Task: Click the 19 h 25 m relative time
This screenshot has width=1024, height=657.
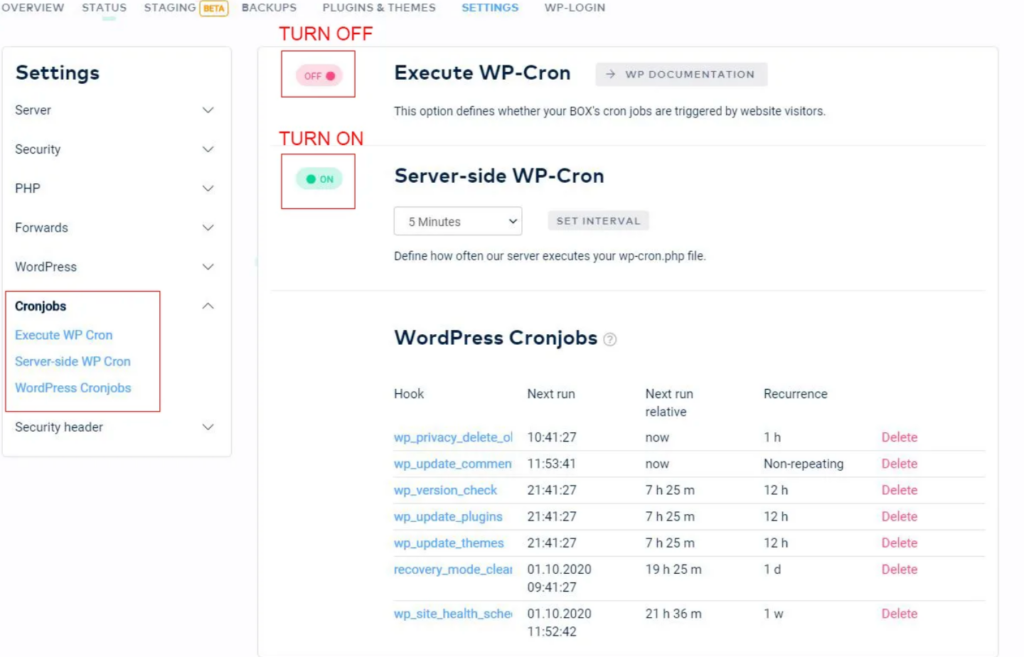Action: tap(673, 569)
